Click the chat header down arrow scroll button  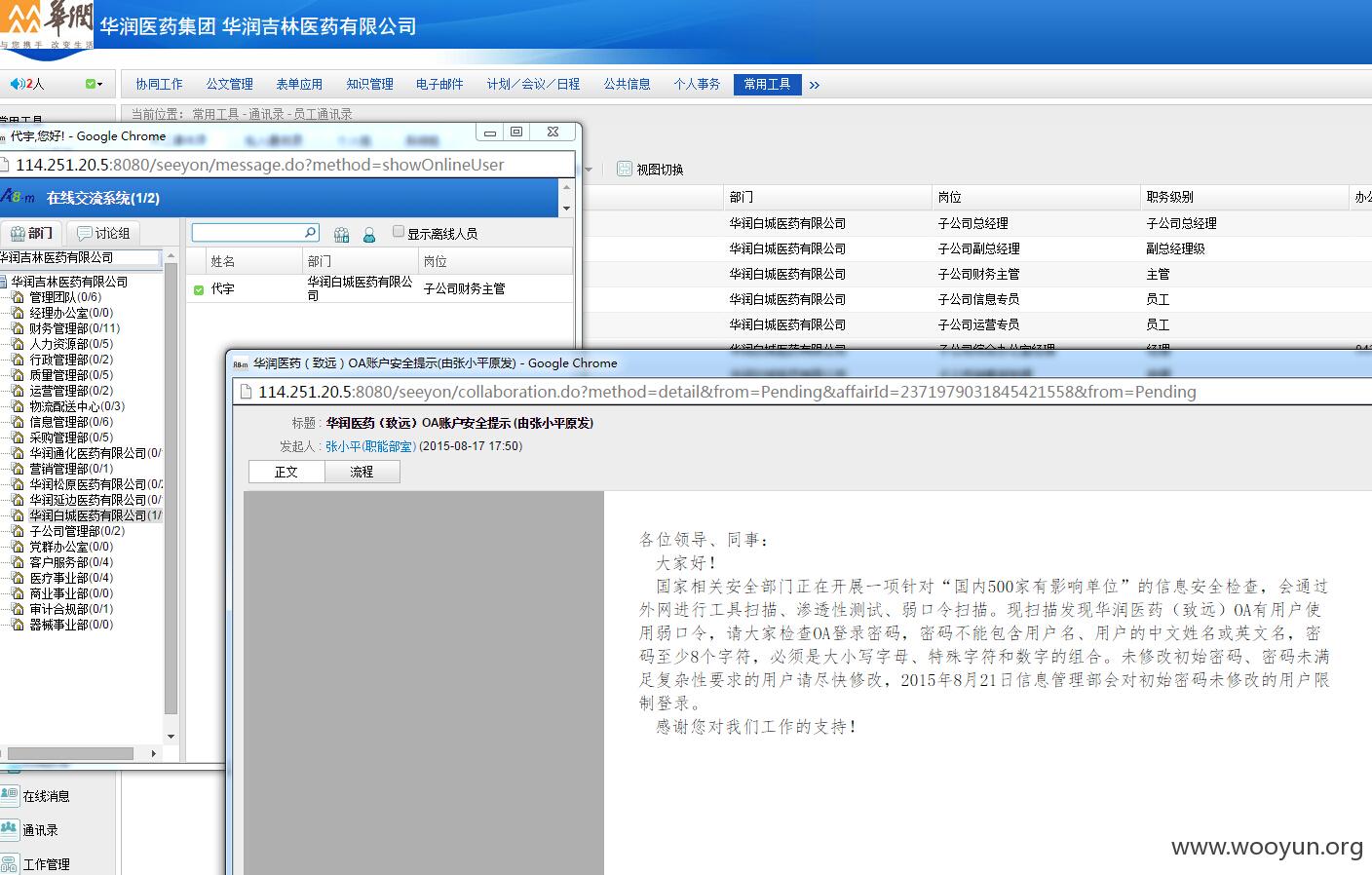(x=566, y=209)
